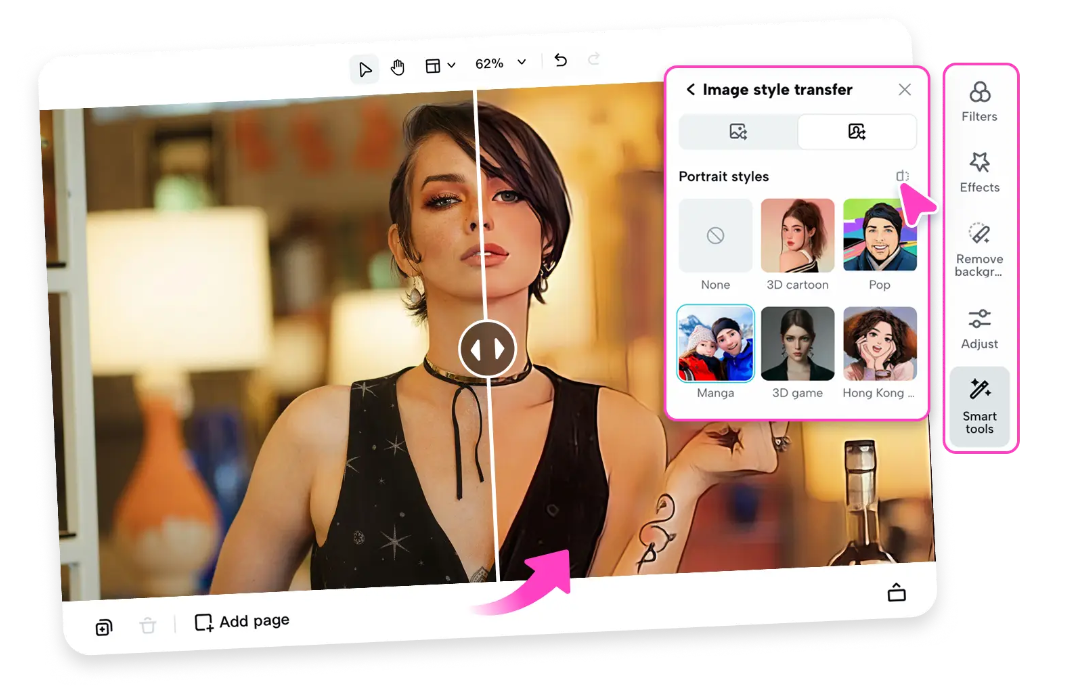Duplicate the page using bottom-left icon

(x=104, y=628)
